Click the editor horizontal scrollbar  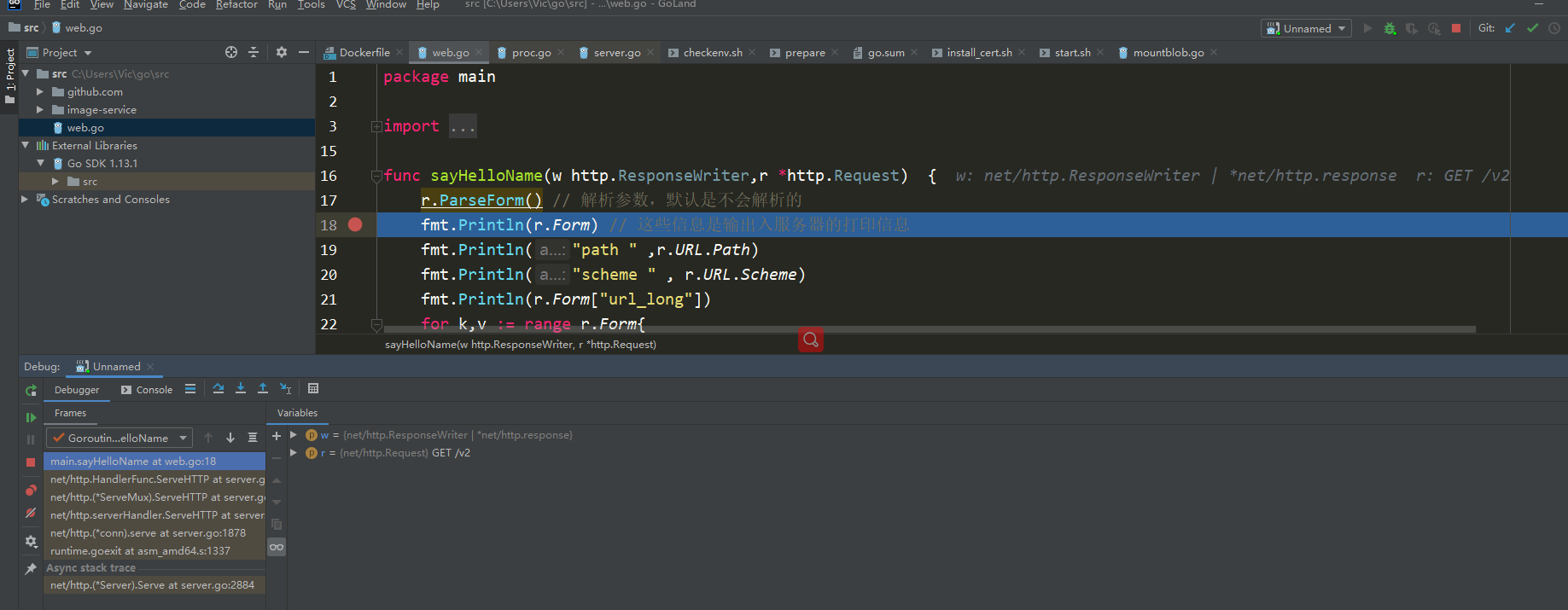coord(929,328)
